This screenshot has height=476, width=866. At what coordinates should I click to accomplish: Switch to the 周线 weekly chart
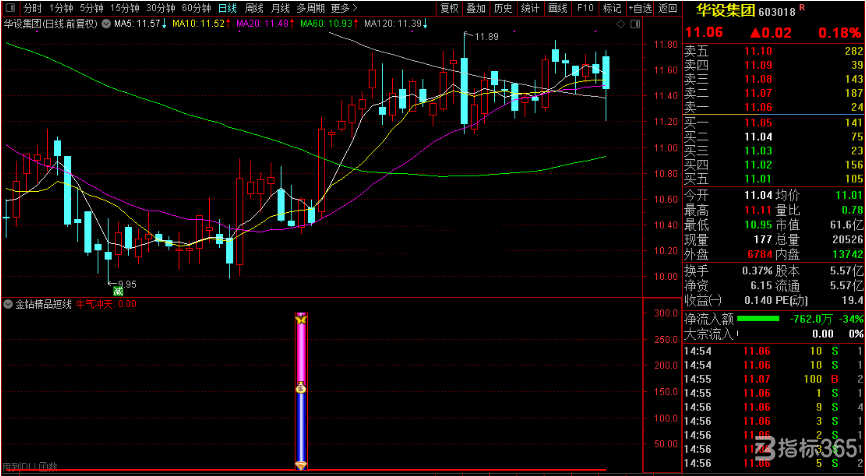pos(254,8)
